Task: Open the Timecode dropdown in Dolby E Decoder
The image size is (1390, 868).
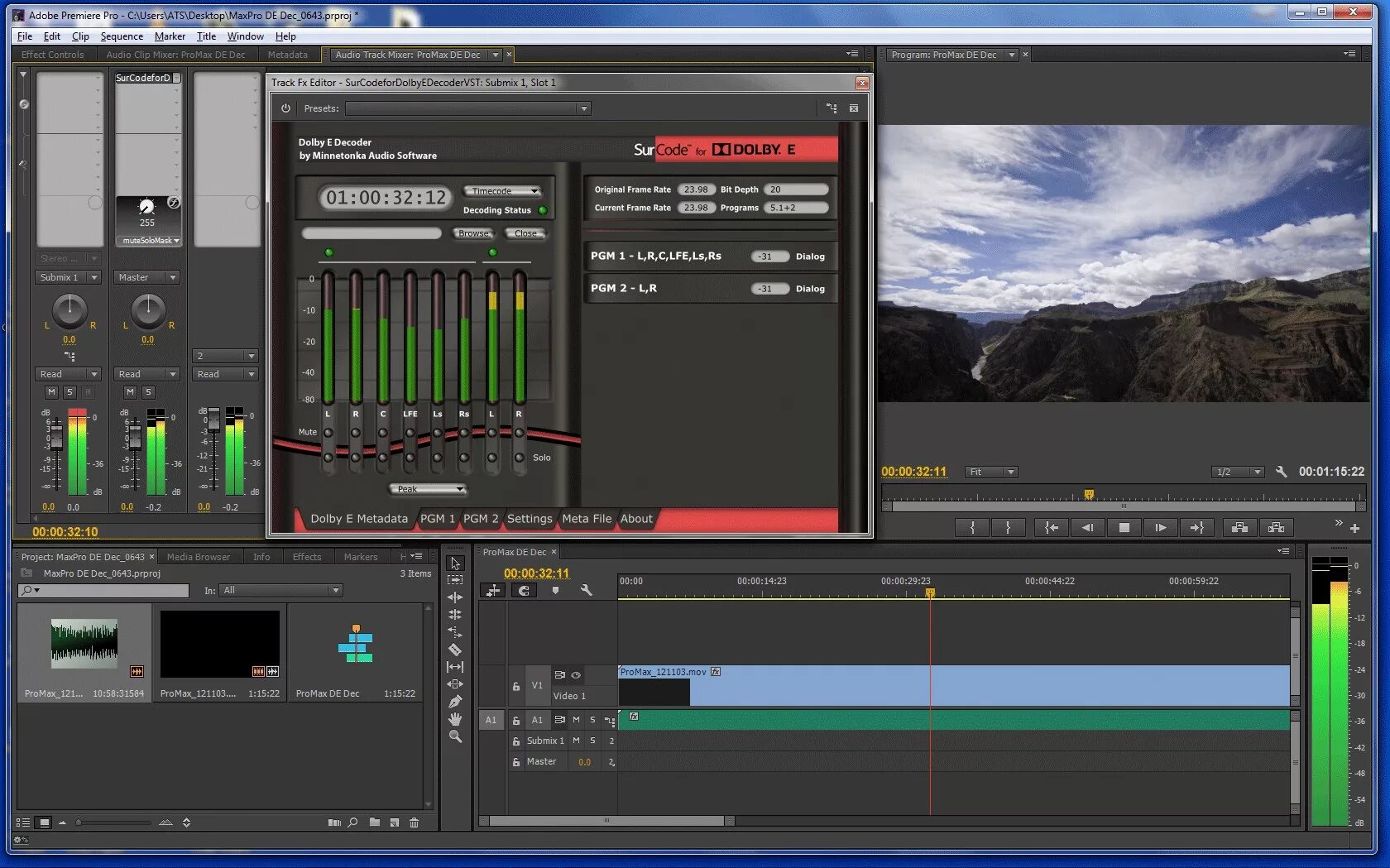Action: 502,191
